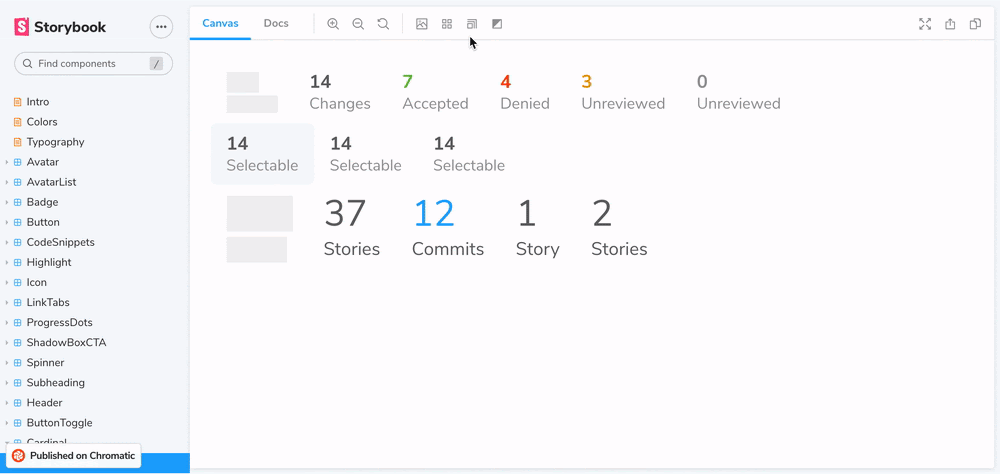Screen dimensions: 1000x474
Task: Open the Storybook ellipsis menu button
Action: coord(161,27)
